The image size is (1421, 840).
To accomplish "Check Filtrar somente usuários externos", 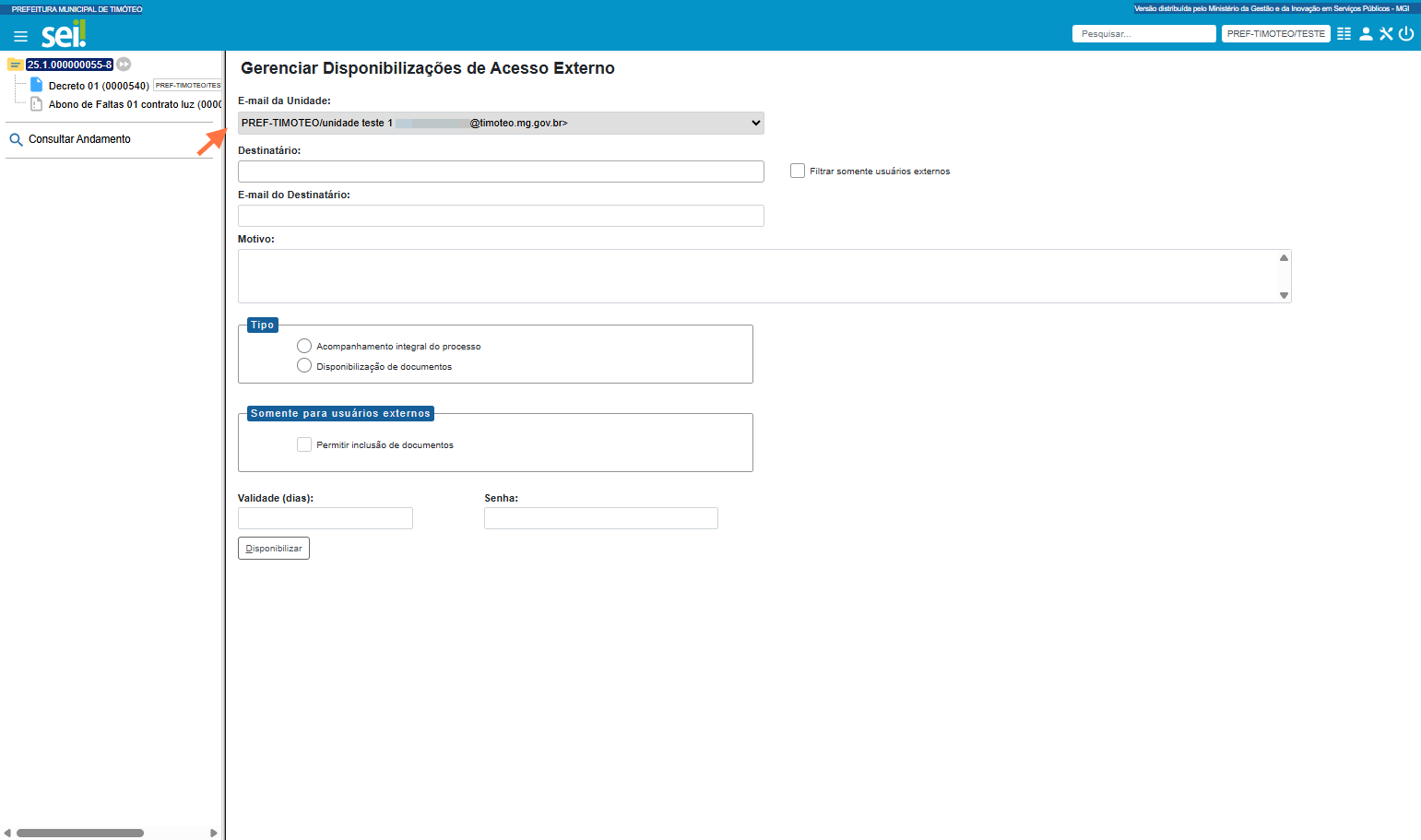I will tap(798, 171).
